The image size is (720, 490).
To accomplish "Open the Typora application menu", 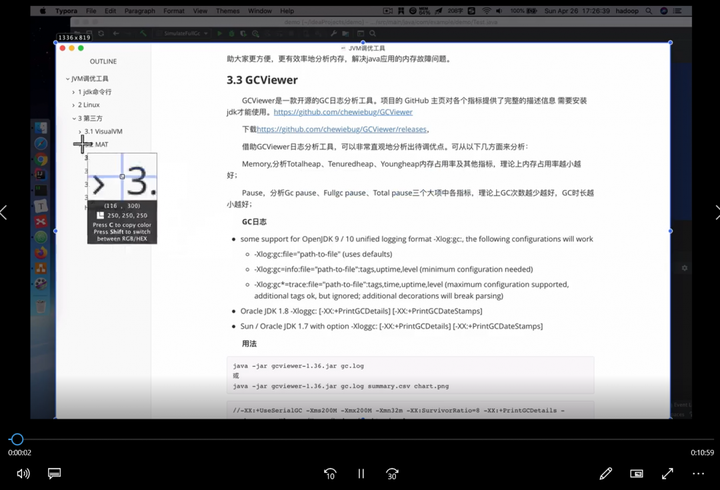I will (66, 11).
